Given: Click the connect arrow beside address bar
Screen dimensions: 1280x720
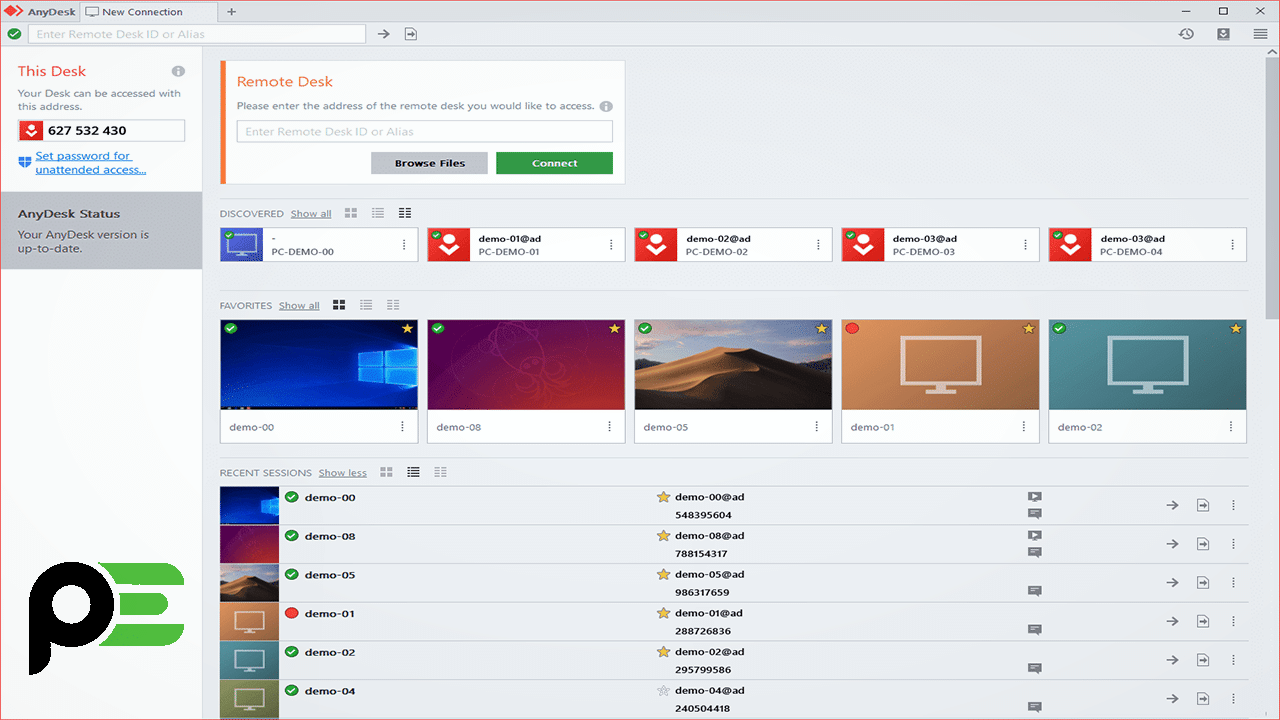Looking at the screenshot, I should [384, 34].
